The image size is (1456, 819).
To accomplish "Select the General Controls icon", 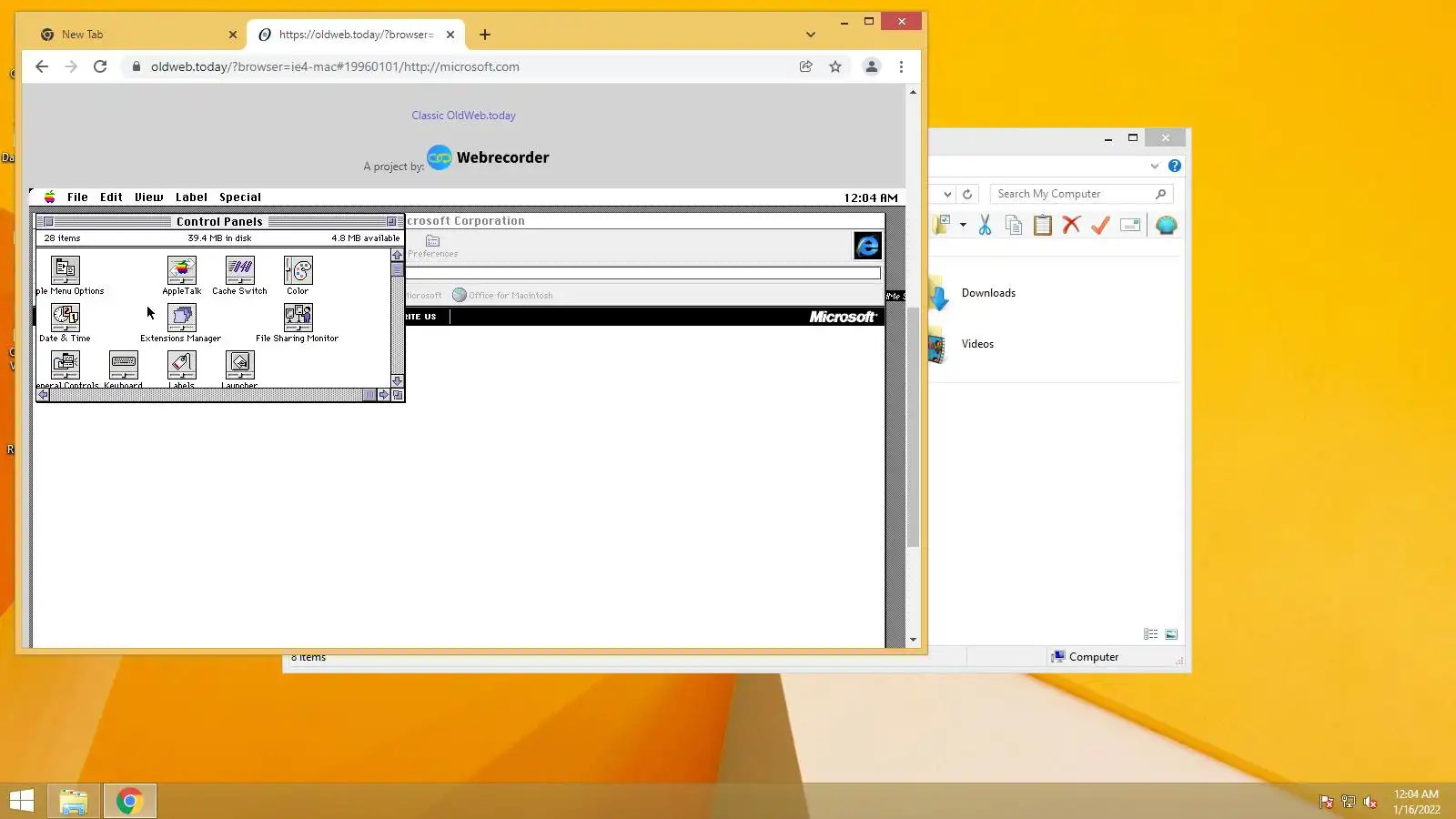I will [66, 365].
